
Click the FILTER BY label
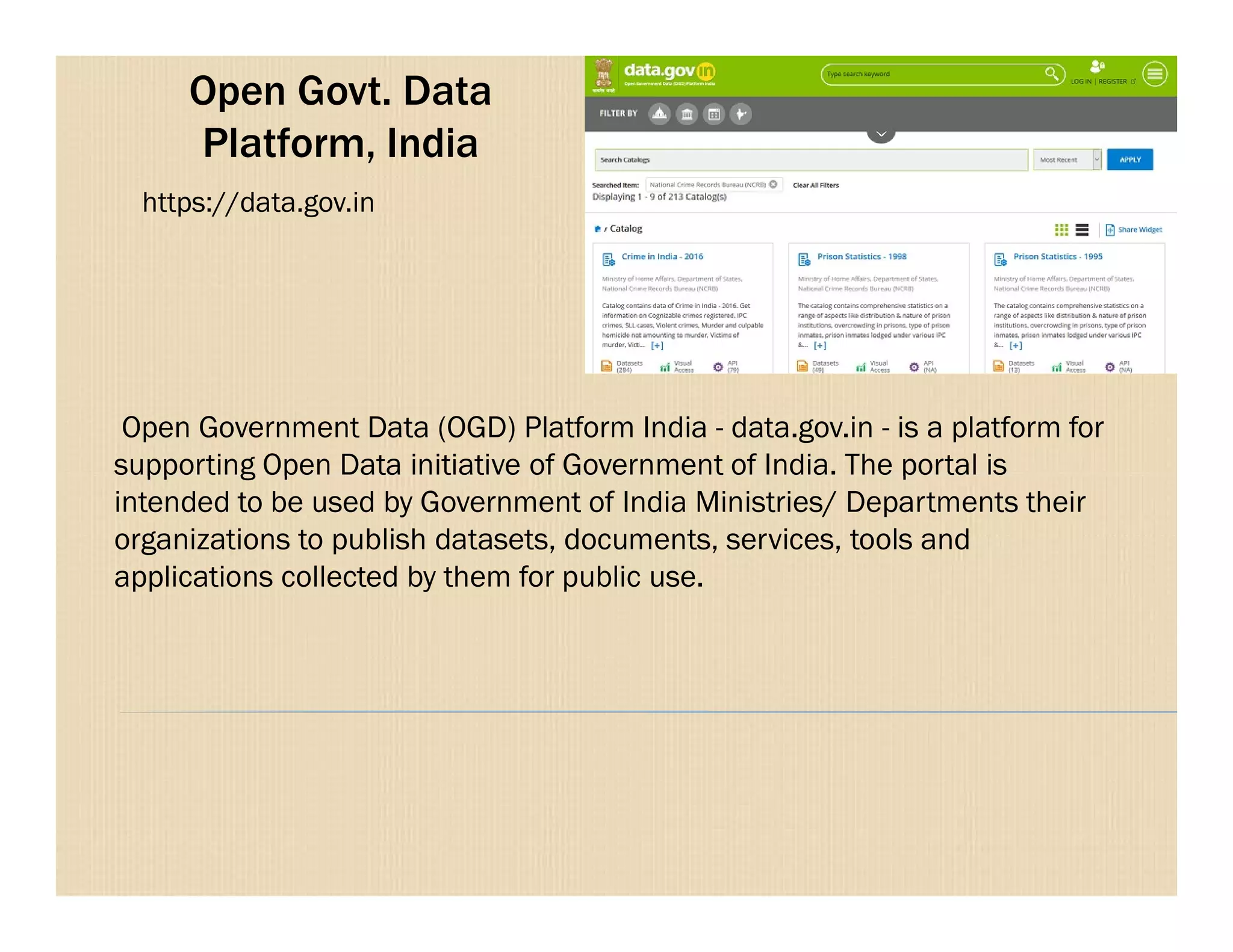pyautogui.click(x=618, y=113)
